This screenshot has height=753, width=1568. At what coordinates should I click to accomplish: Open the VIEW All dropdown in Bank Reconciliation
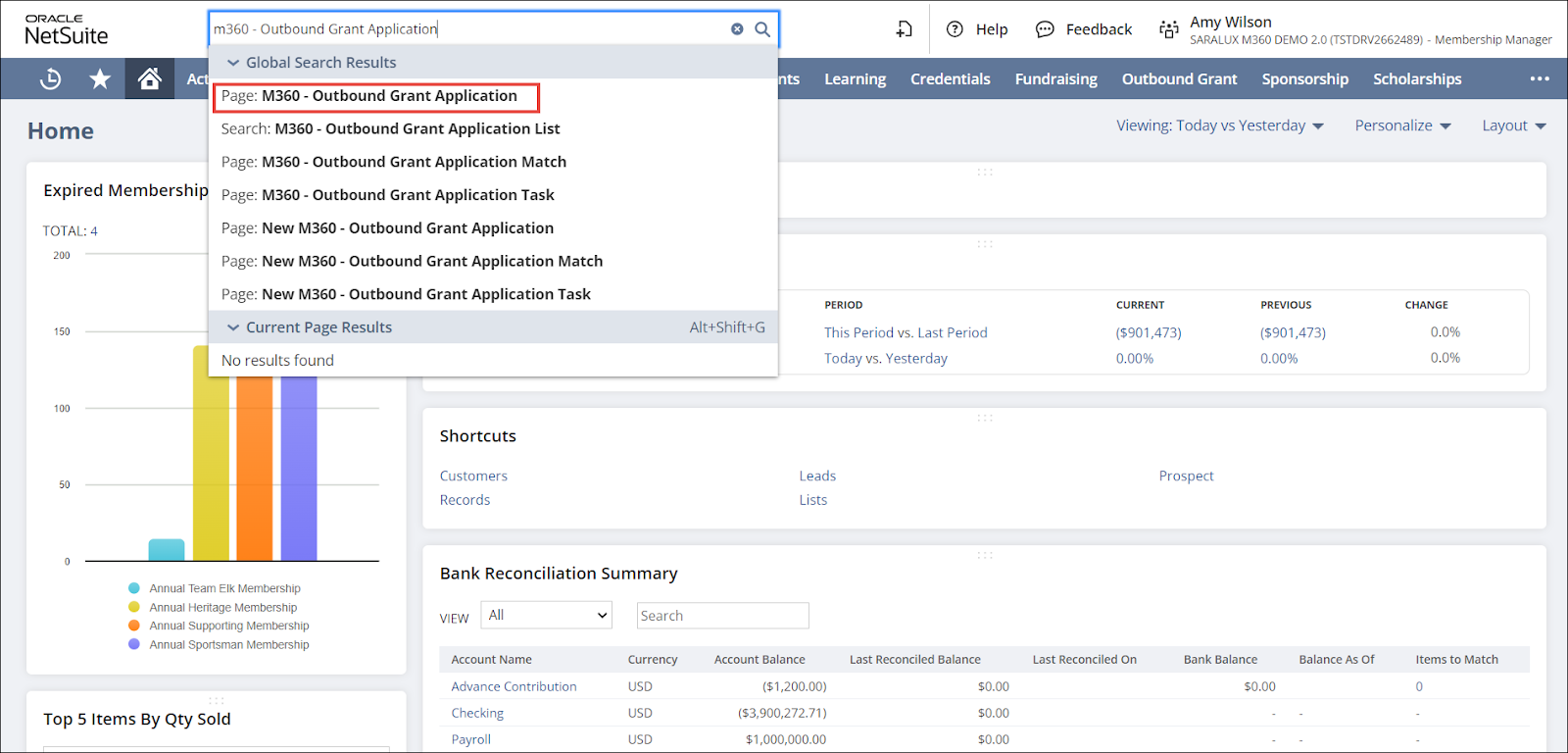pos(547,616)
